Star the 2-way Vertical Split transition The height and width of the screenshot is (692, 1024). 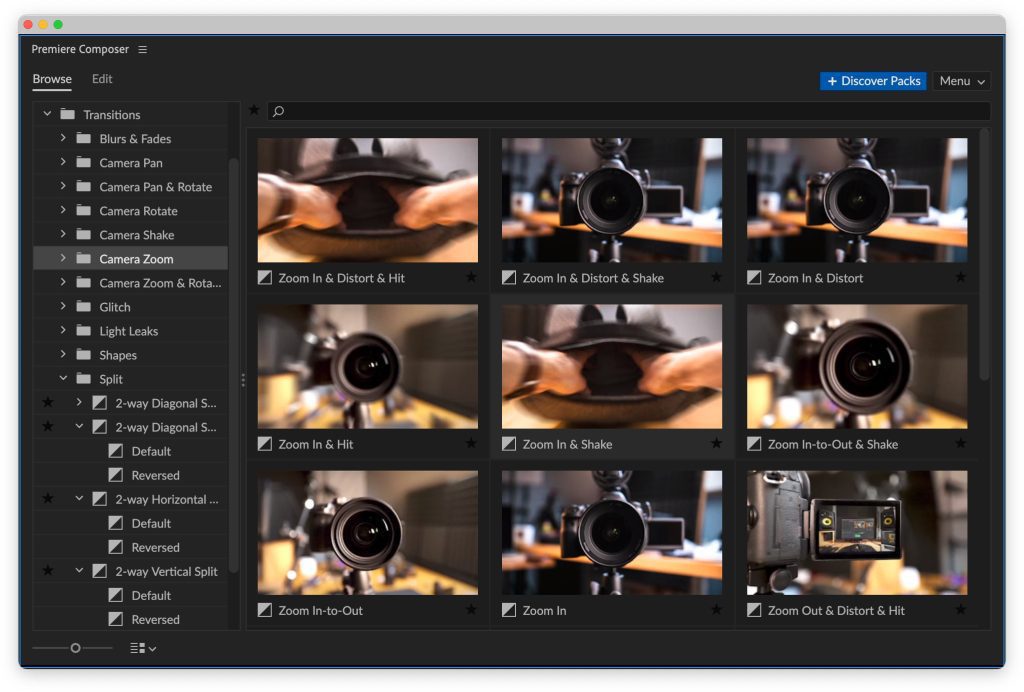pyautogui.click(x=47, y=571)
